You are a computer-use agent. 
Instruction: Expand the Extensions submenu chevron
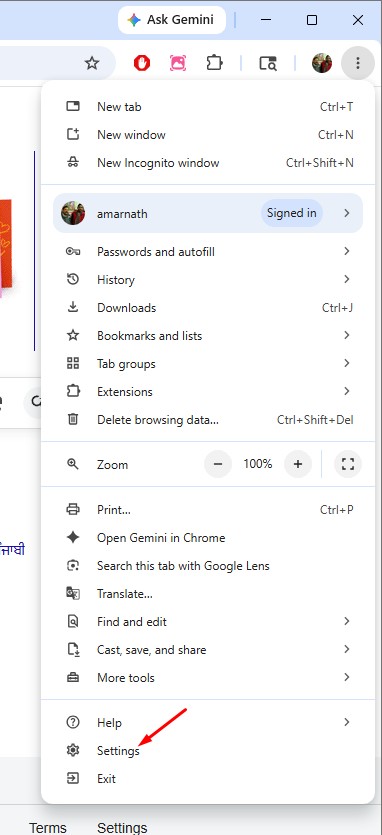[x=347, y=391]
